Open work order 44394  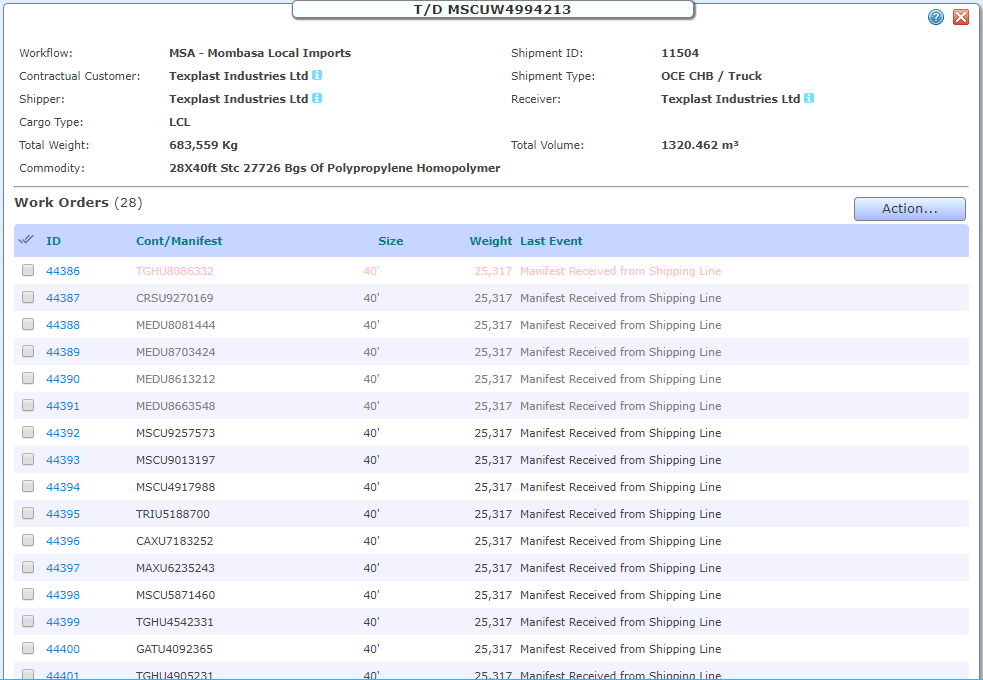tap(61, 486)
